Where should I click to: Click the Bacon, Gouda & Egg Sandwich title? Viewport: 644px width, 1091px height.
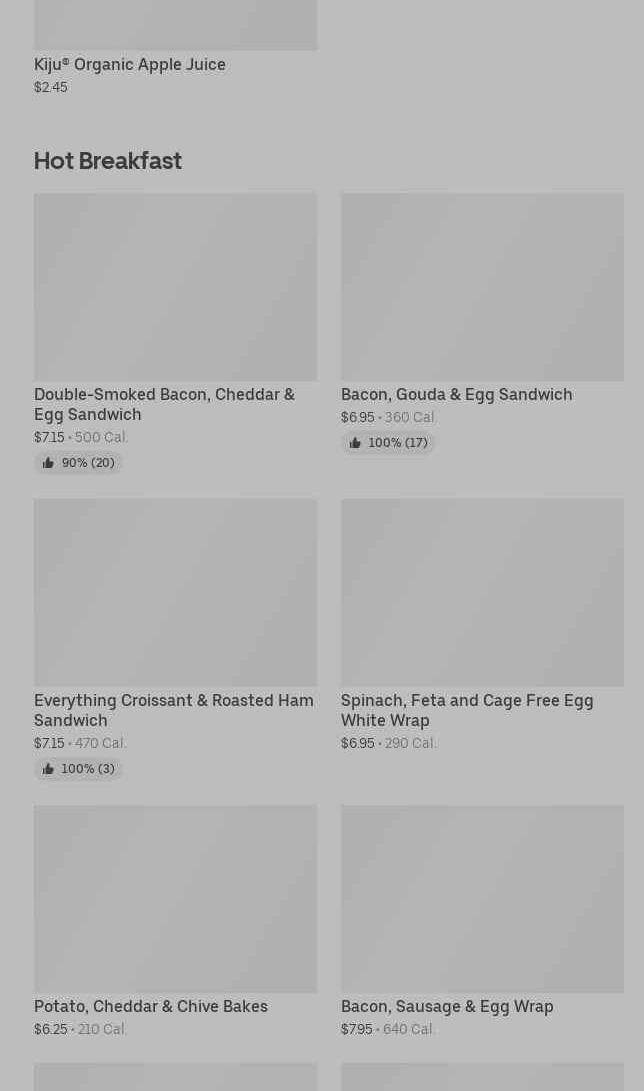click(457, 394)
